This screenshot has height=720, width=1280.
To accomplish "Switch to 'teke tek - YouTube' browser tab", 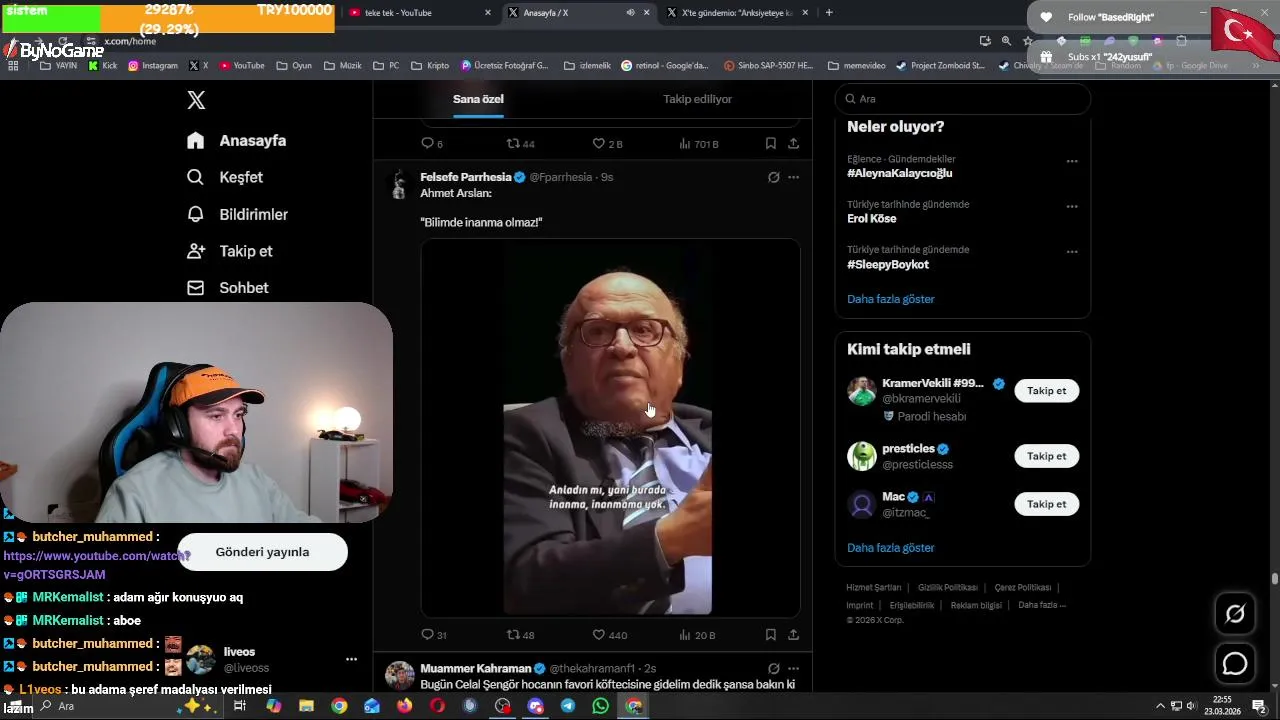I will (x=420, y=13).
